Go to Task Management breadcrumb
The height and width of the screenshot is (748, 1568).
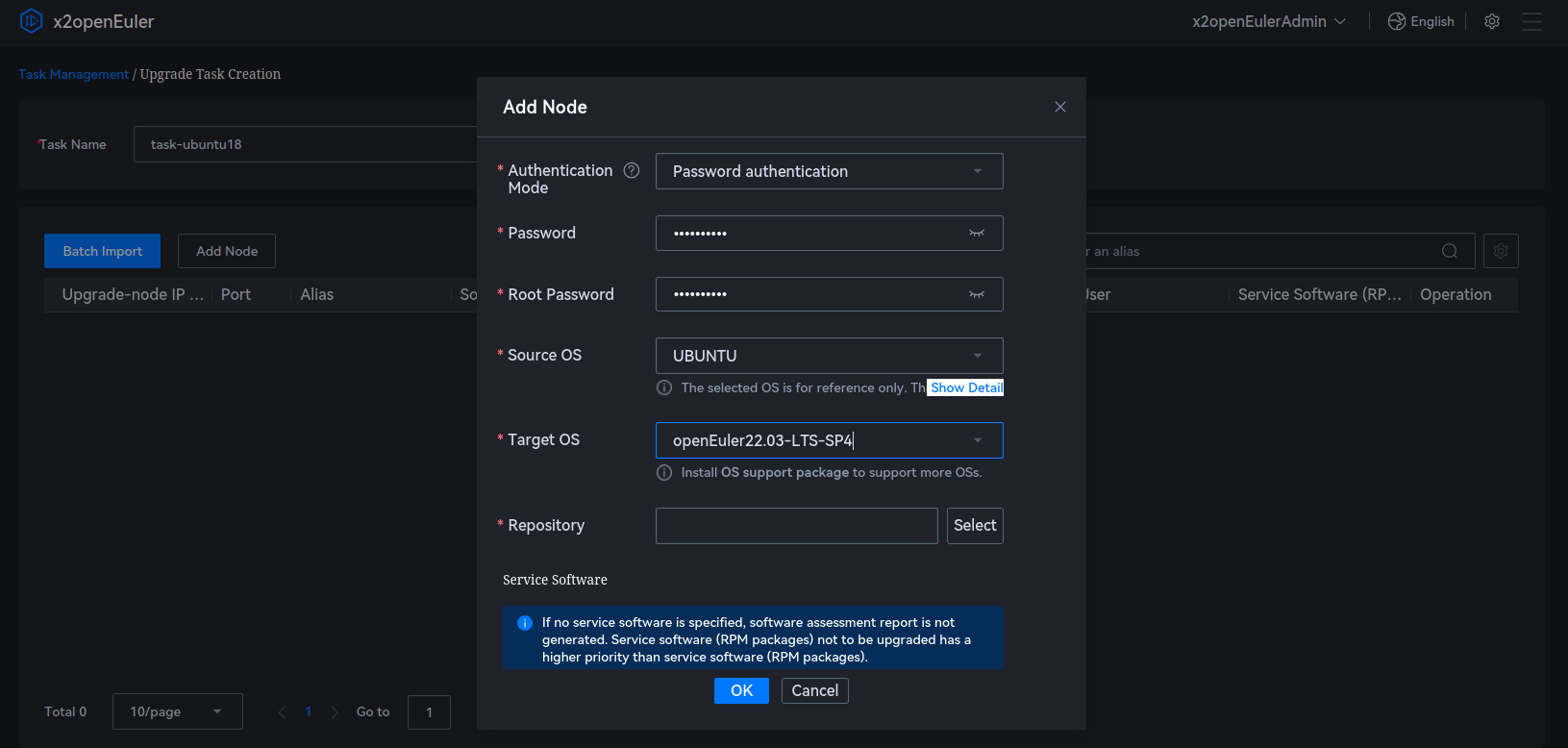73,74
